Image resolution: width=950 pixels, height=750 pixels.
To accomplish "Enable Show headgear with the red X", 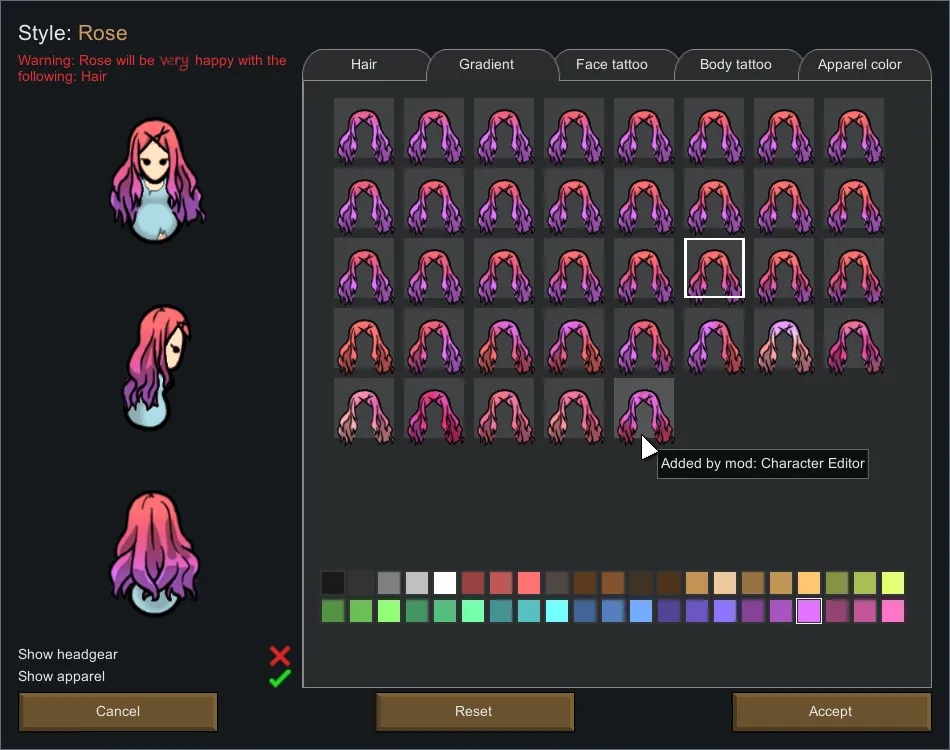I will pyautogui.click(x=280, y=656).
